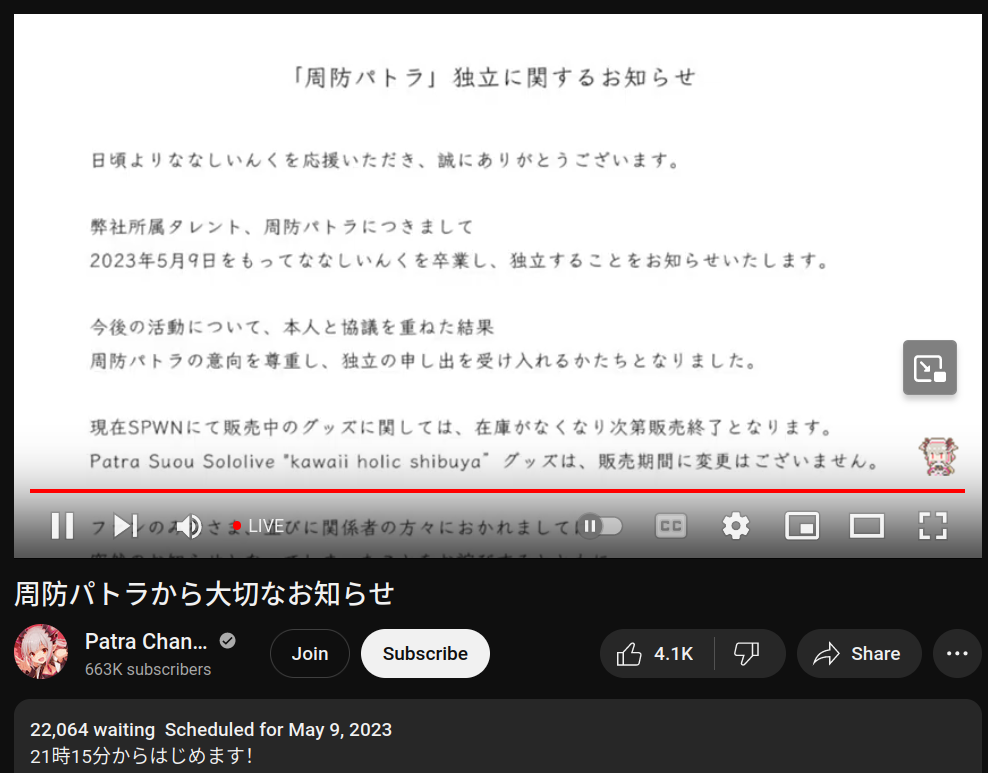Subscribe to the channel
The height and width of the screenshot is (773, 988).
click(x=425, y=653)
